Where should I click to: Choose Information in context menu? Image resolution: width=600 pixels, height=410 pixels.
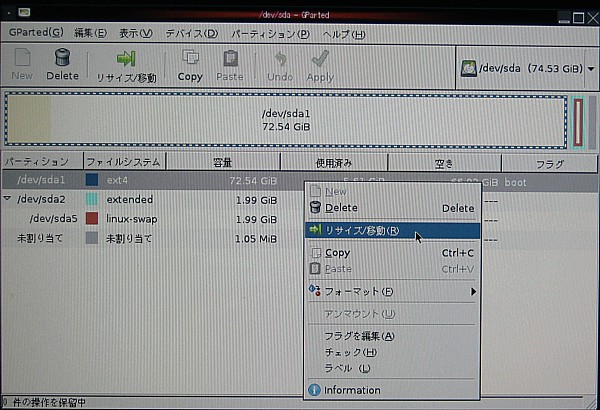392,390
